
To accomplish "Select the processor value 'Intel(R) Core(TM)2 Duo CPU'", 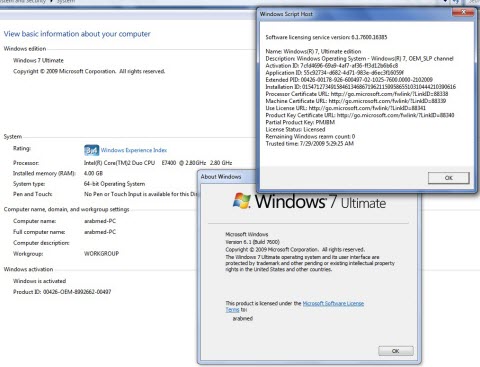I will (119, 163).
